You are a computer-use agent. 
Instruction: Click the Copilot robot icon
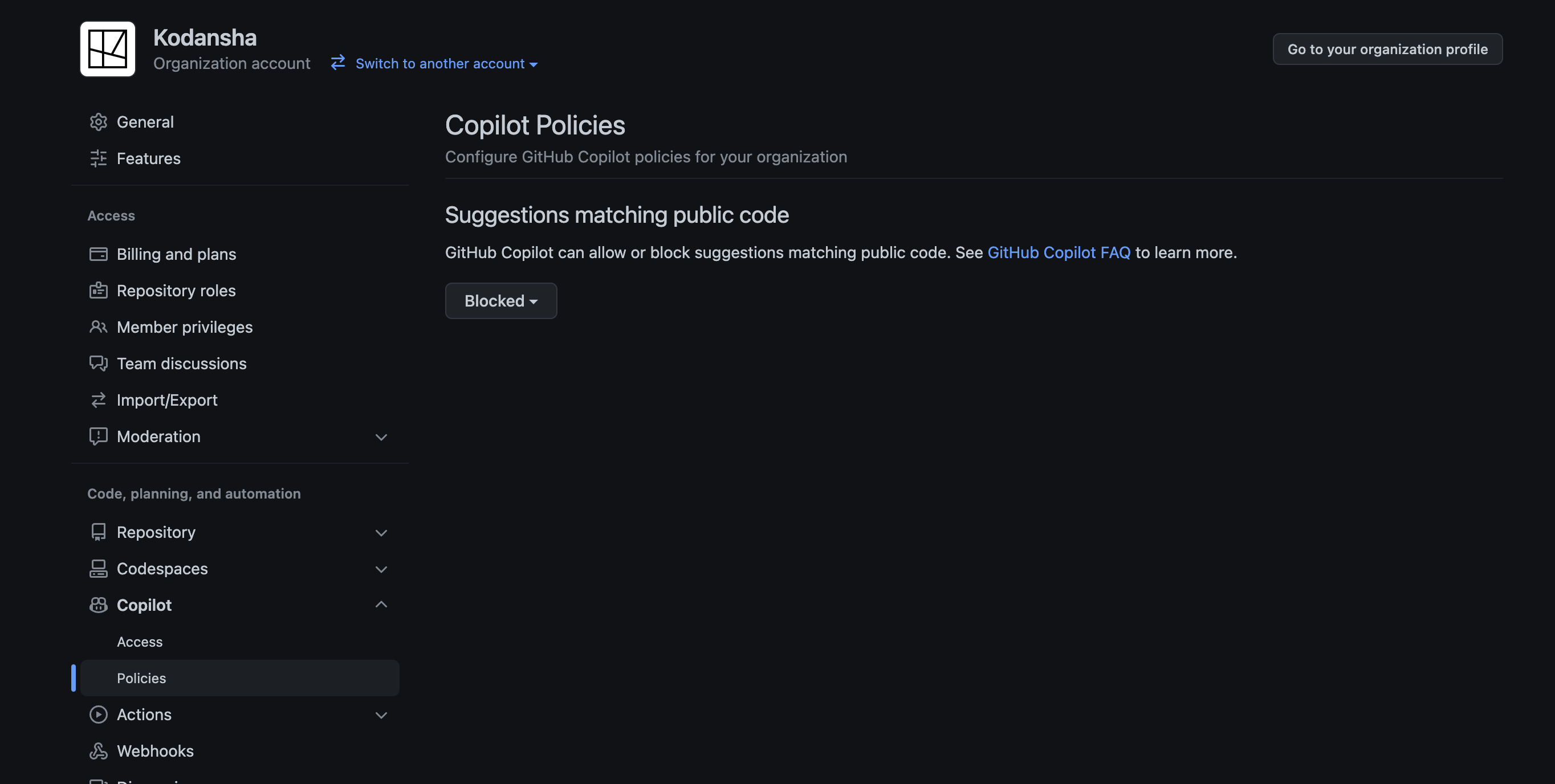[x=99, y=605]
